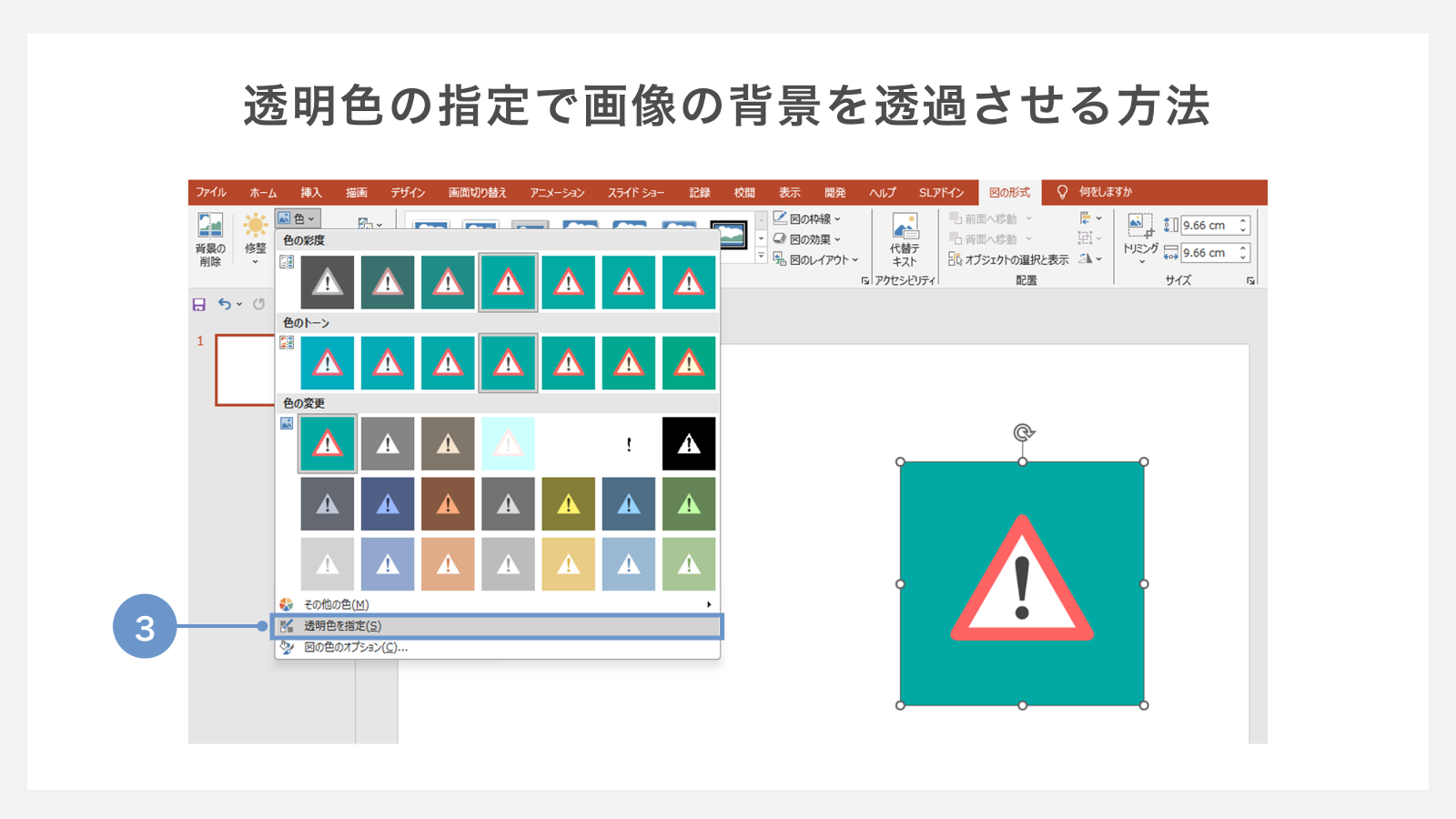Open the File (ファイル) tab
This screenshot has height=819, width=1456.
pyautogui.click(x=211, y=192)
